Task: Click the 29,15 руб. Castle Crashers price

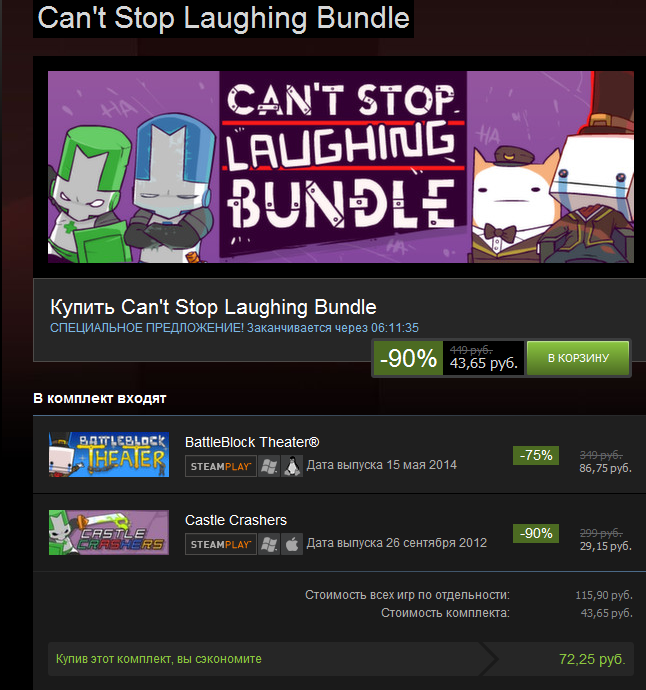Action: [x=606, y=546]
